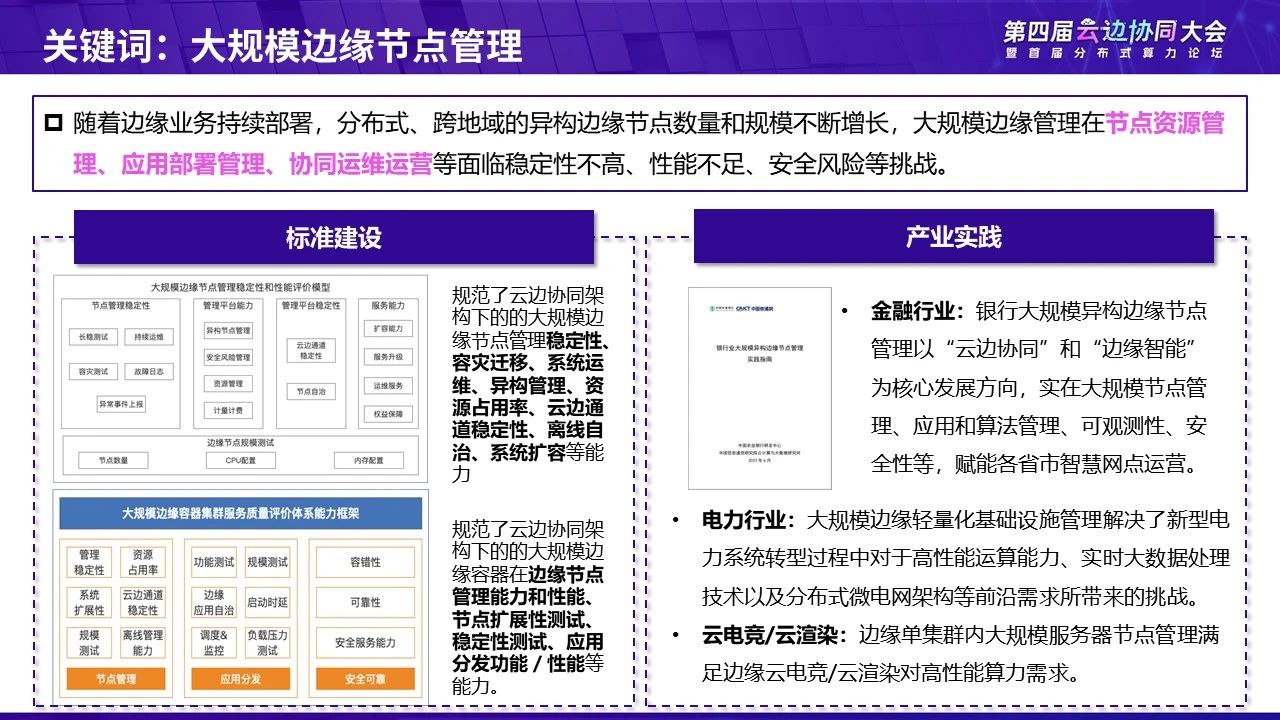Click the 服务能力 column heading

click(x=388, y=305)
